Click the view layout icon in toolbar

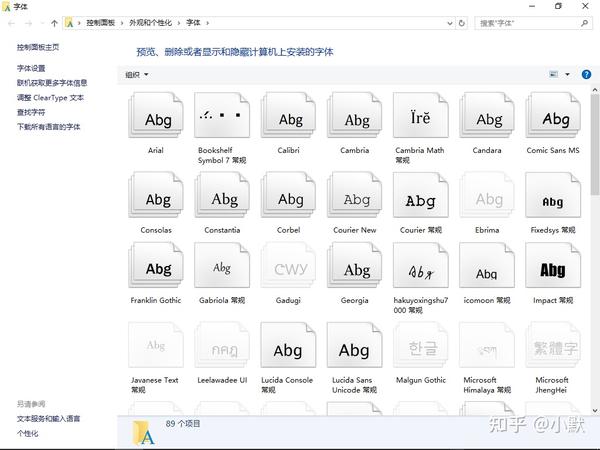[x=553, y=74]
